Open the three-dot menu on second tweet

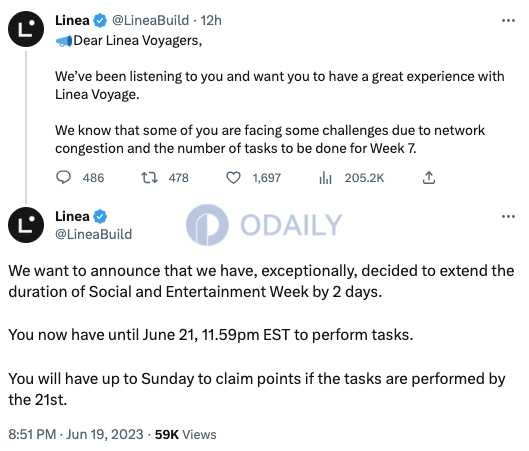pos(508,216)
